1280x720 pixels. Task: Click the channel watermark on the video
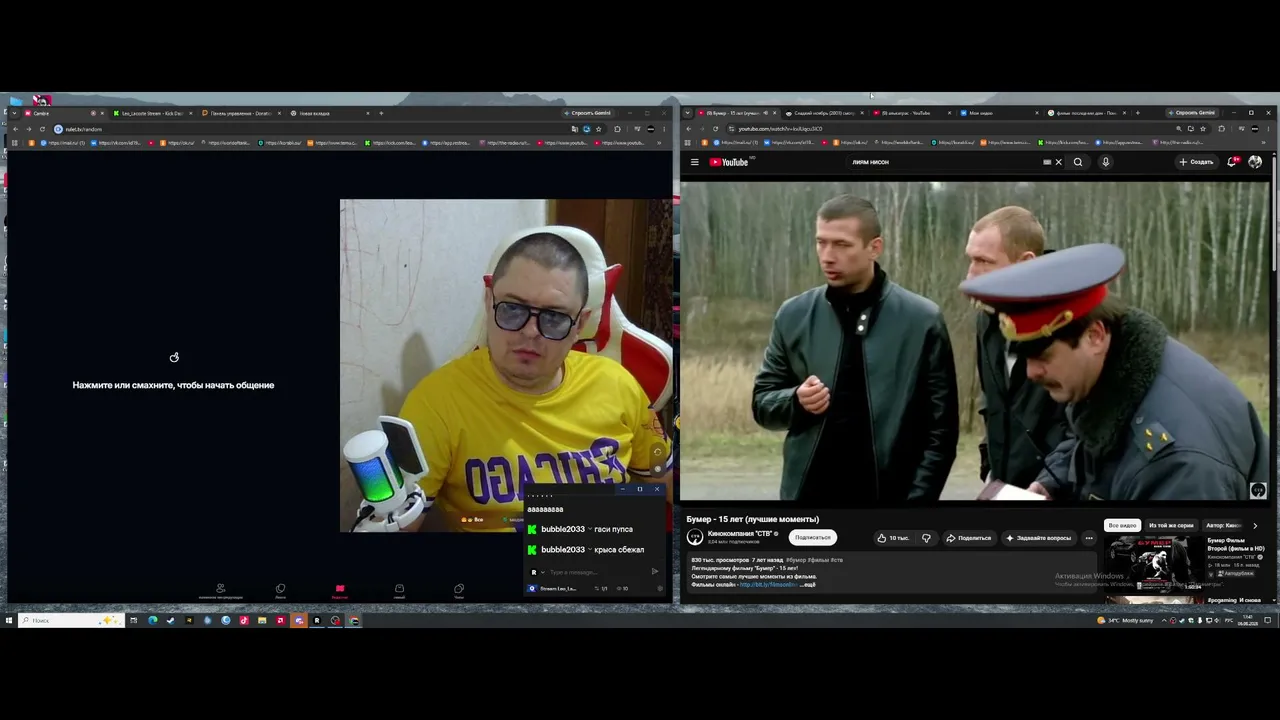[x=1258, y=490]
